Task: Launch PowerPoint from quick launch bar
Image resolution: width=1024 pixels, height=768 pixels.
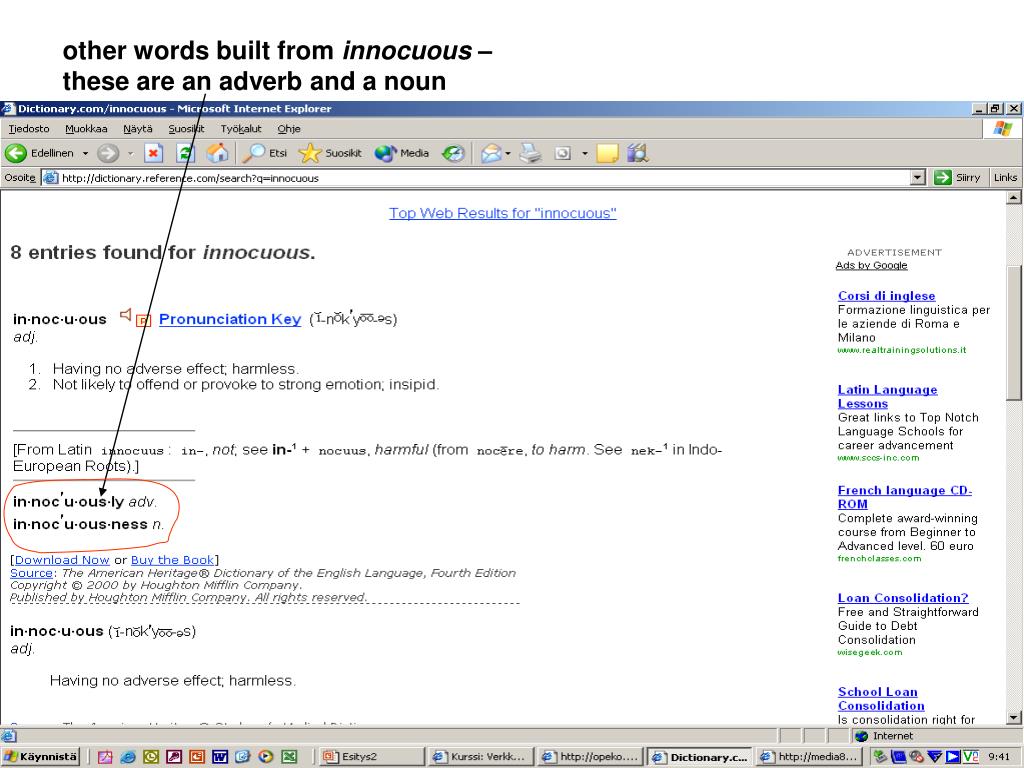Action: pos(197,757)
